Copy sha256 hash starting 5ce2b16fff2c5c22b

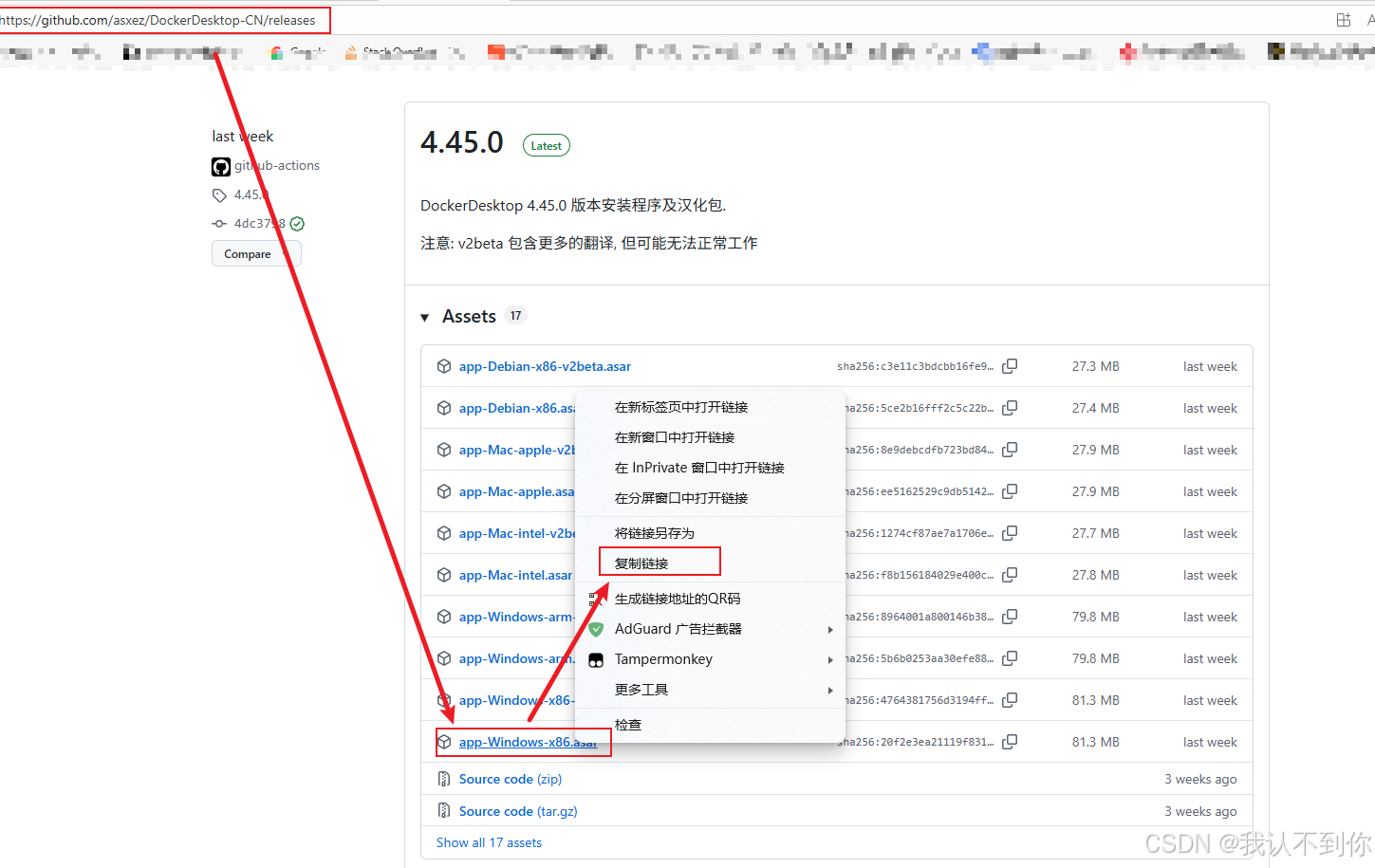click(x=1010, y=408)
